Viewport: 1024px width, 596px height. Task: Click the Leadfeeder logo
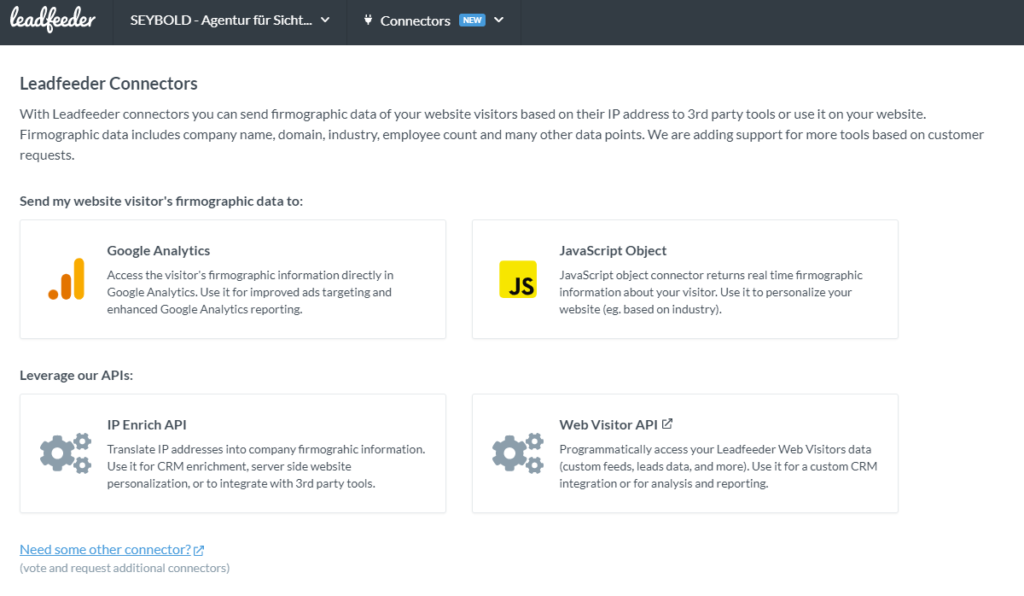(x=52, y=20)
